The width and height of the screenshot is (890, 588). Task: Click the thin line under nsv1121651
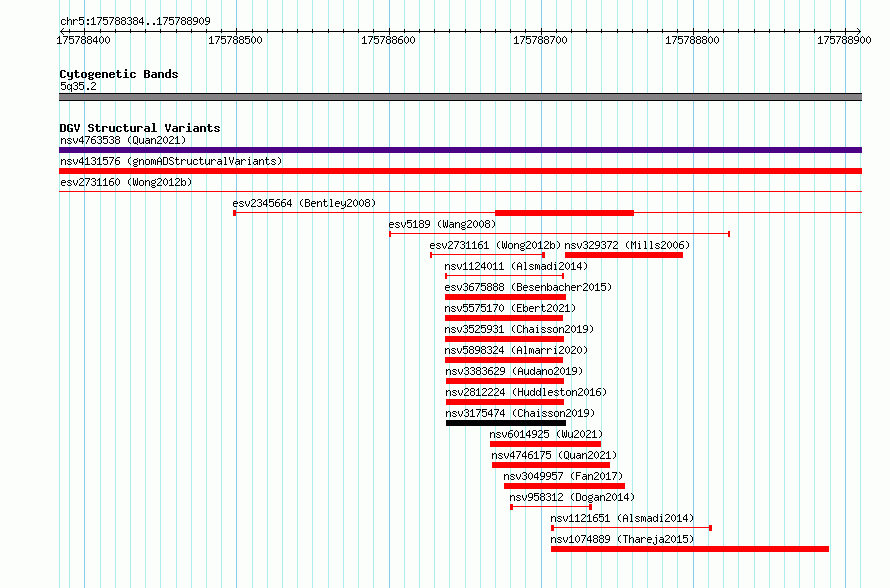click(632, 528)
